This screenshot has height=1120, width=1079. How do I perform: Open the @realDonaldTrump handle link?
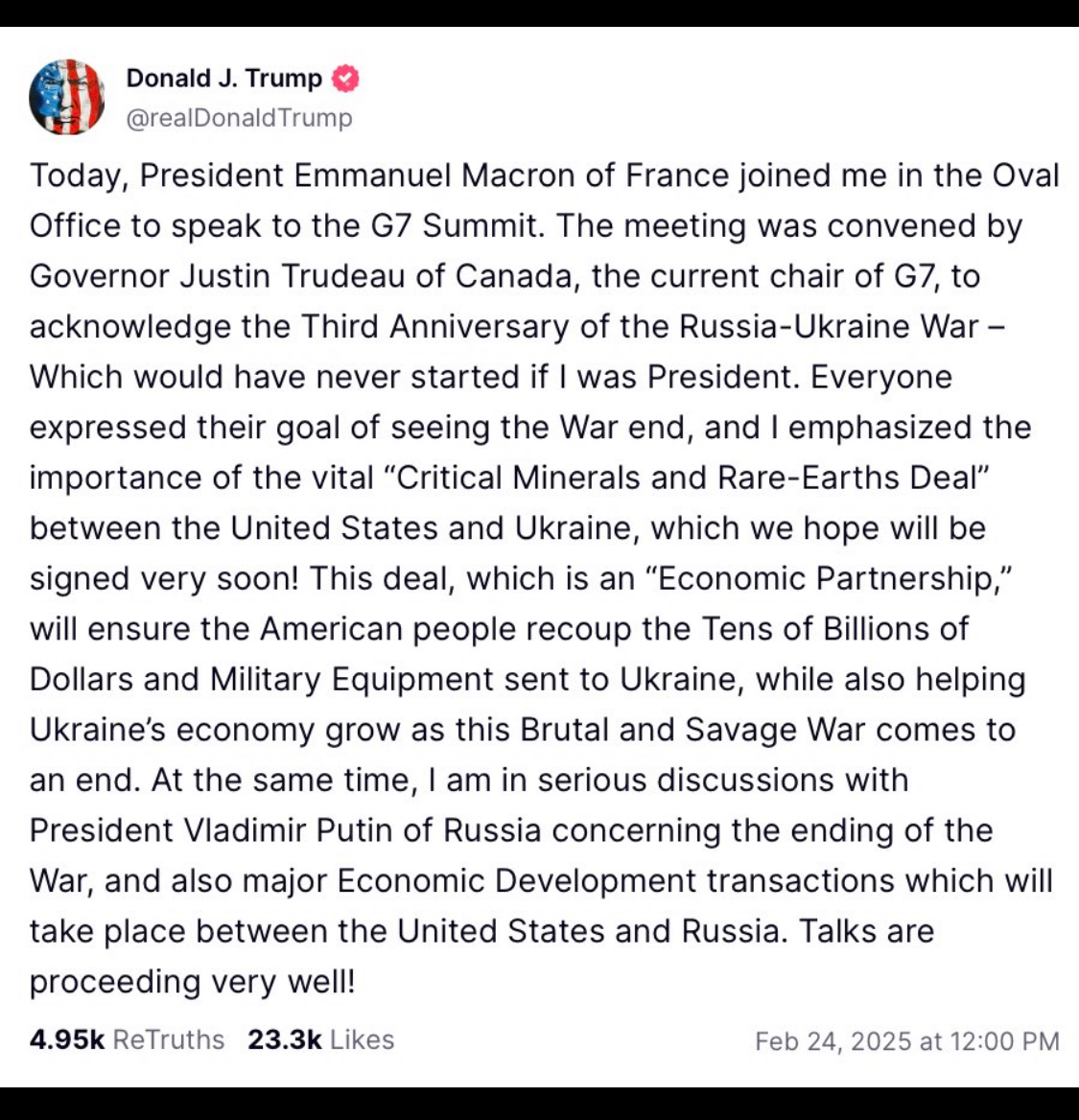[240, 118]
